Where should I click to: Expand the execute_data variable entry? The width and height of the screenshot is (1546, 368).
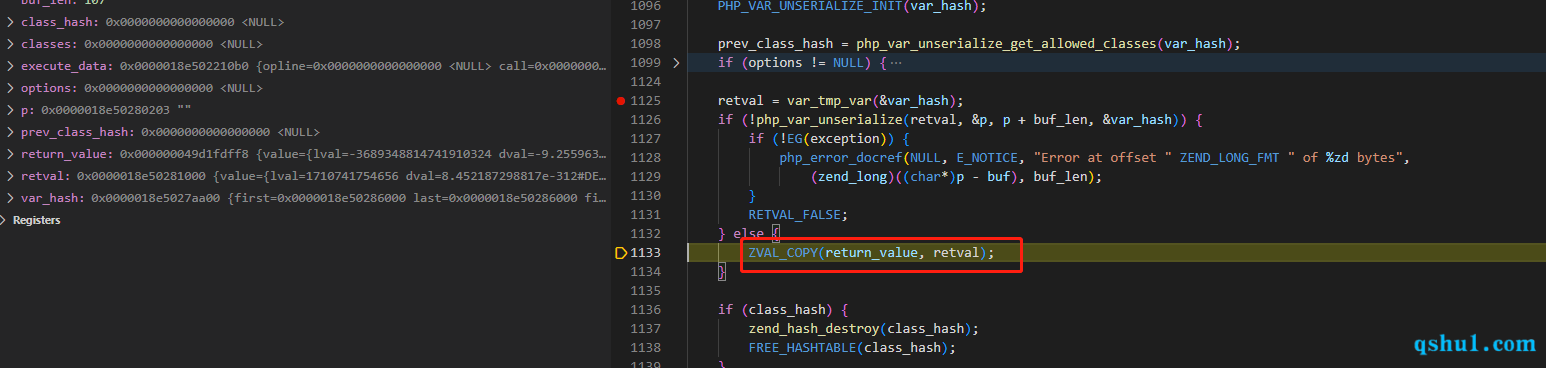point(9,66)
